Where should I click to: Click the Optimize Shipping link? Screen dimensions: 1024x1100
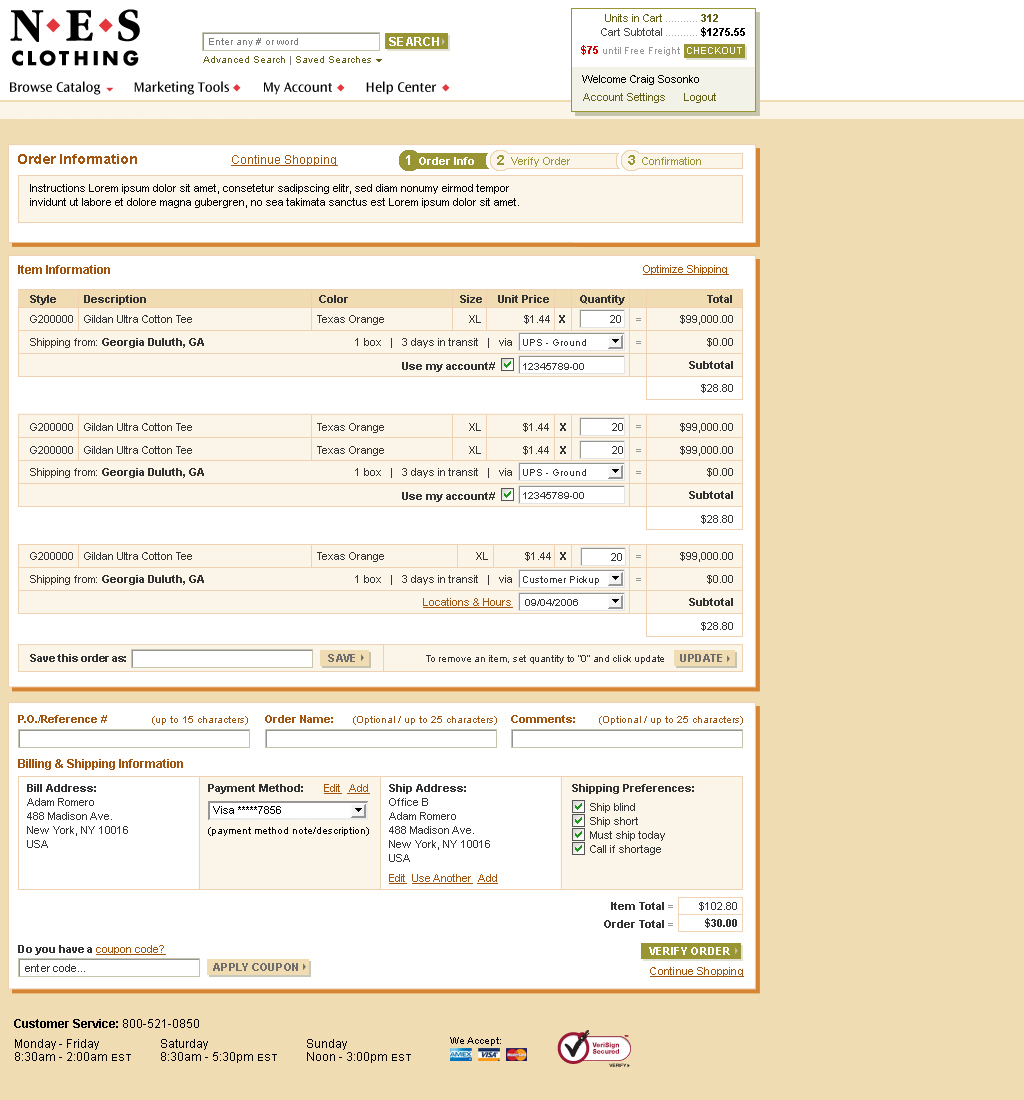(685, 270)
